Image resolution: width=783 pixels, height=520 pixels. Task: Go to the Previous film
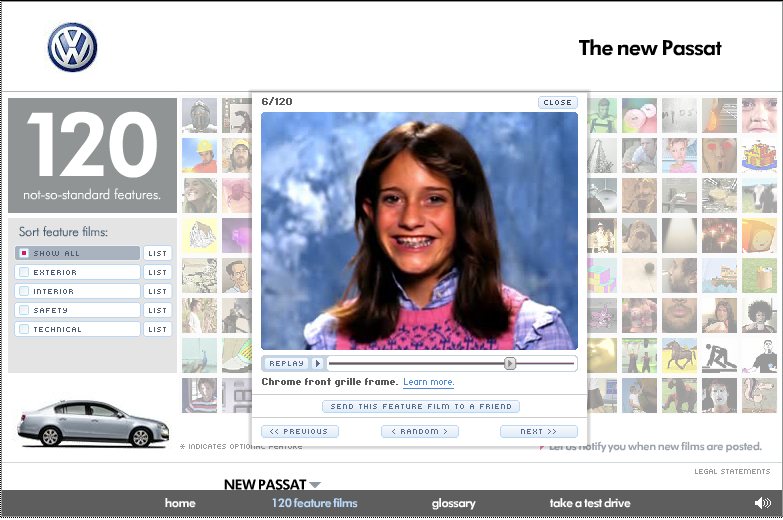tap(300, 431)
